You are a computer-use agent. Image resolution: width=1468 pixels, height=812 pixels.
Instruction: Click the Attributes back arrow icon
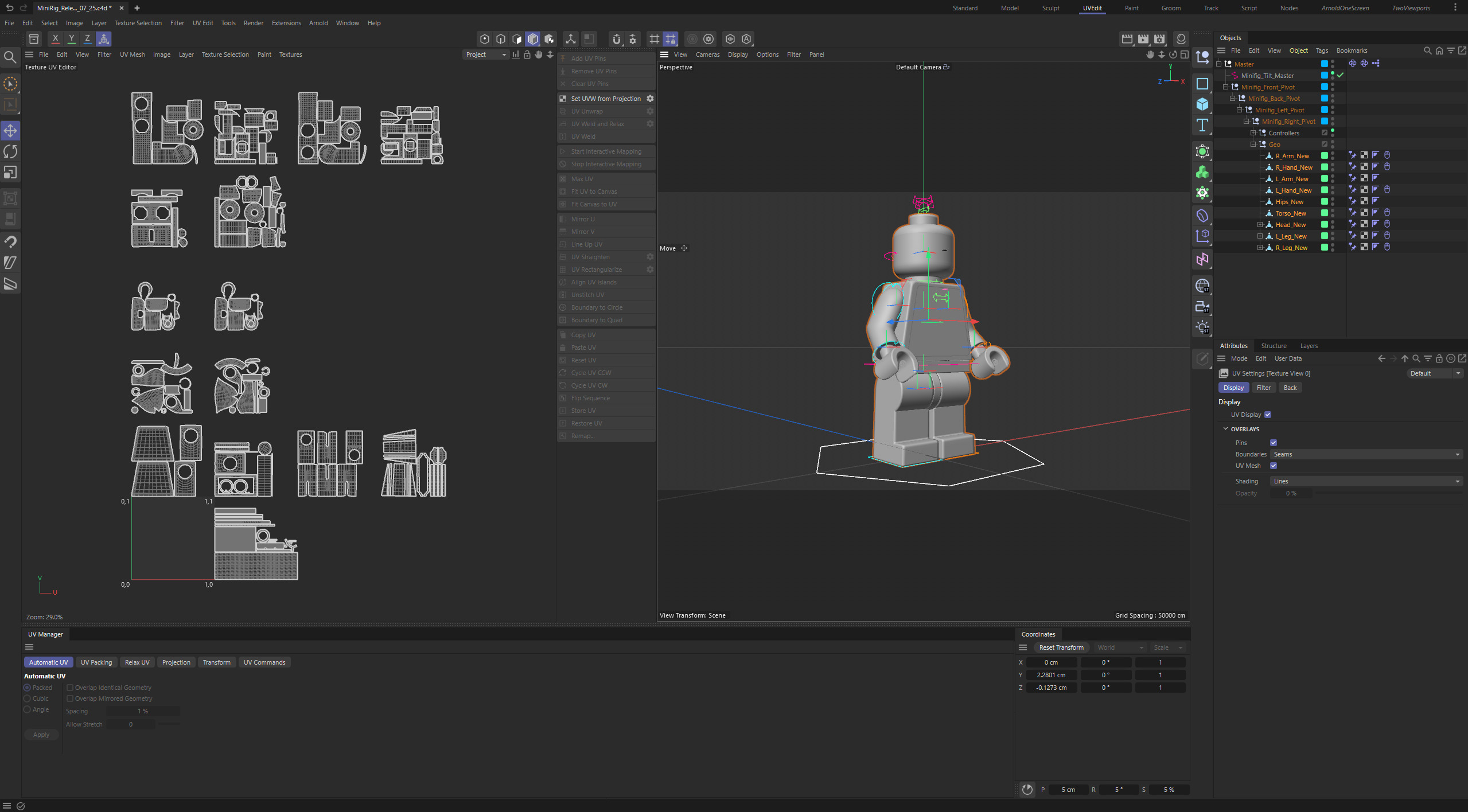pos(1381,358)
